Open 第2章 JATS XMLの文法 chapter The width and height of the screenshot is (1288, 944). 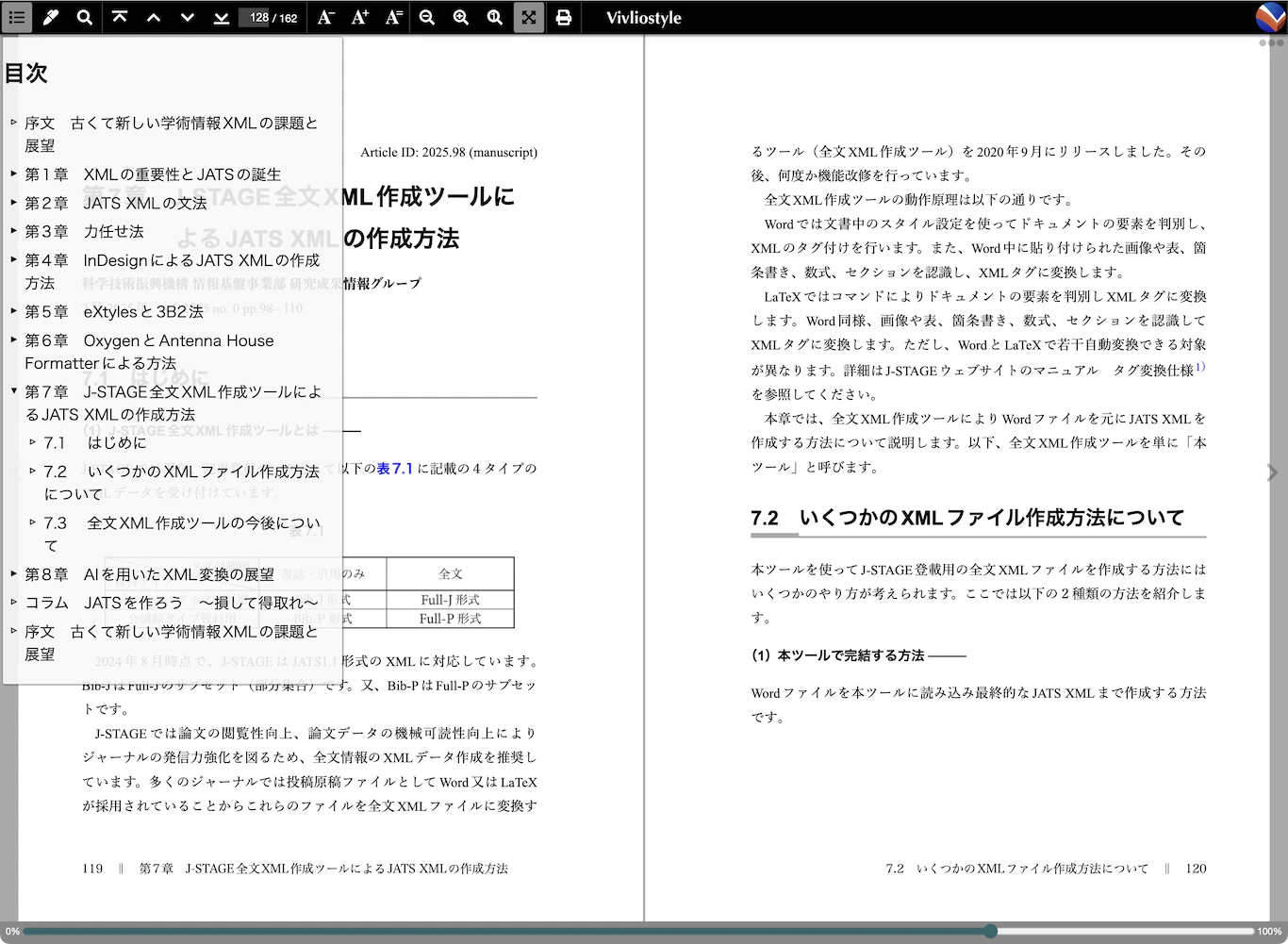[115, 203]
